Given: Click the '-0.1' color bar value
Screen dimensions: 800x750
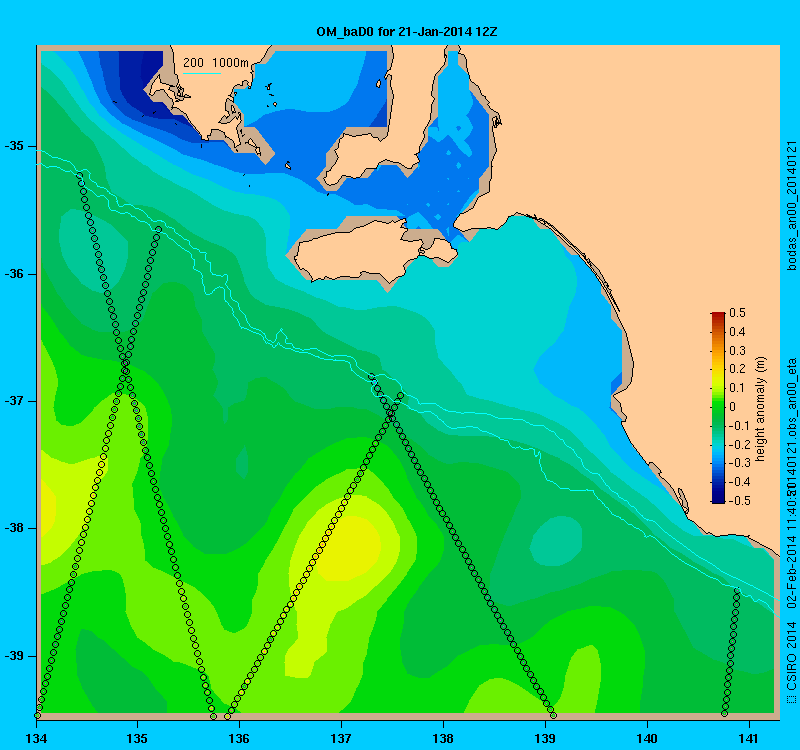Looking at the screenshot, I should (739, 426).
